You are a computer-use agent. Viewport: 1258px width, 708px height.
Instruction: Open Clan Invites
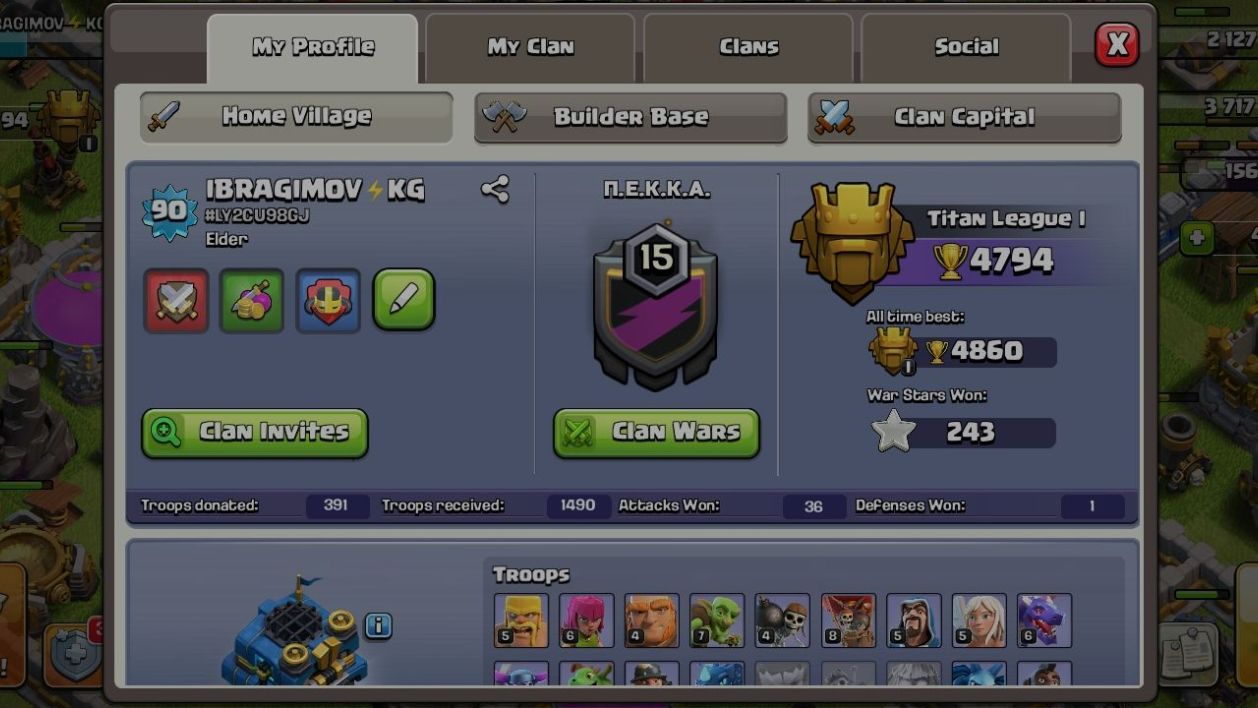coord(255,433)
